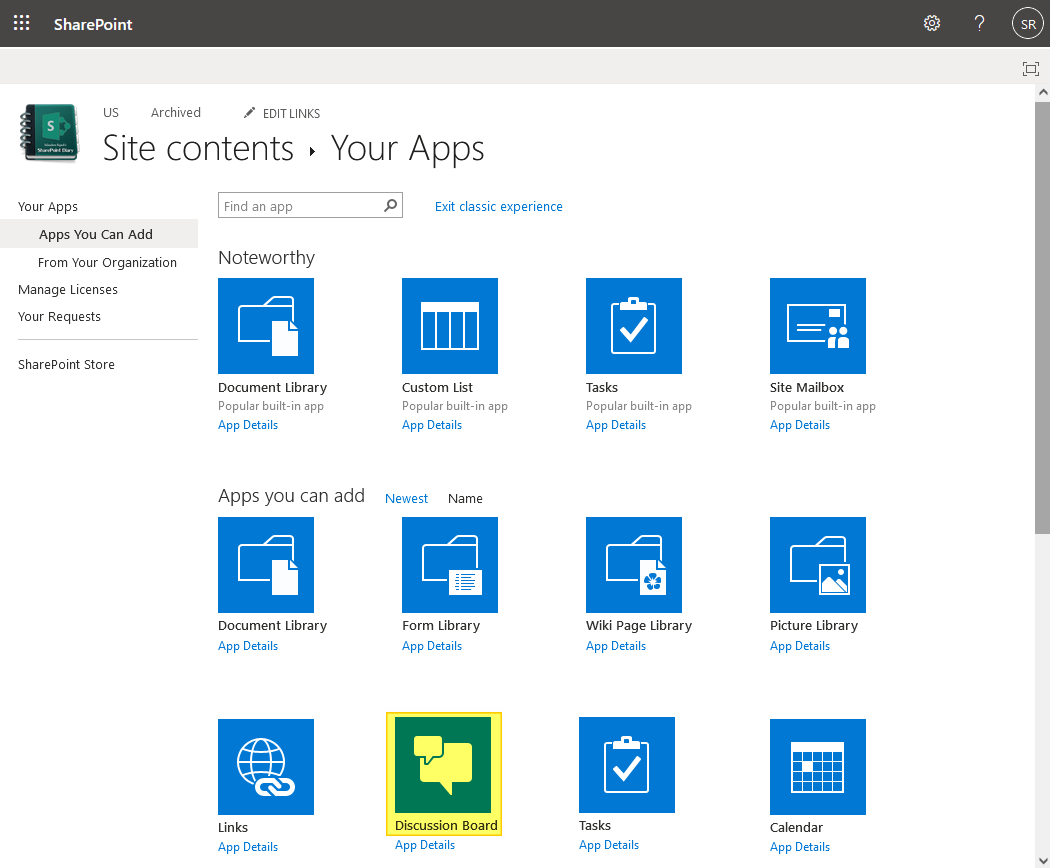
Task: Select the Picture Library app tile
Action: click(817, 564)
